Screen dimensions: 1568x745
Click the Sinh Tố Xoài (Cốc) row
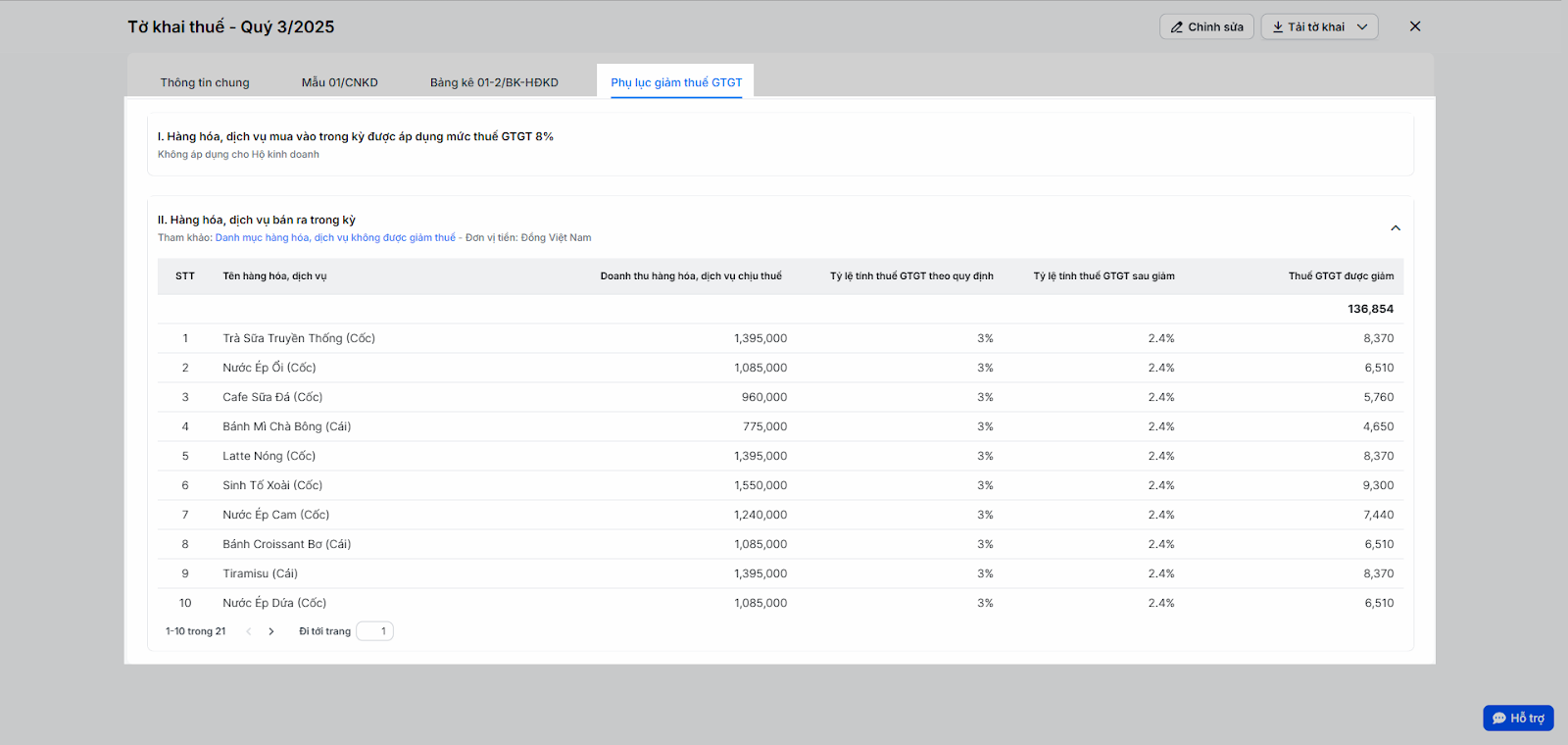click(272, 485)
